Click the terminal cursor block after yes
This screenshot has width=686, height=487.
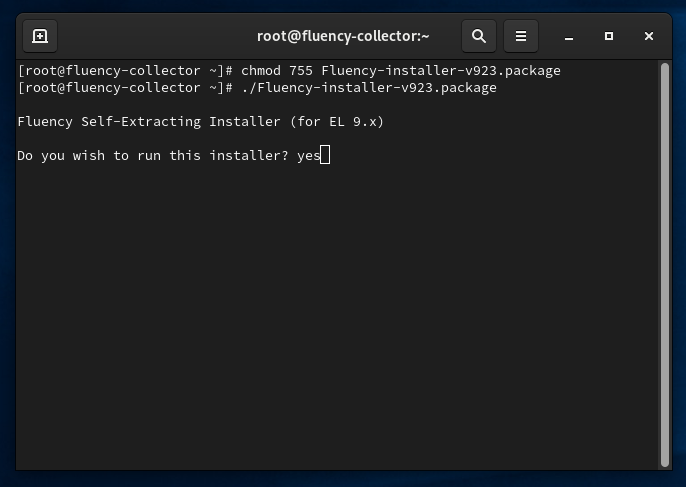pyautogui.click(x=325, y=155)
